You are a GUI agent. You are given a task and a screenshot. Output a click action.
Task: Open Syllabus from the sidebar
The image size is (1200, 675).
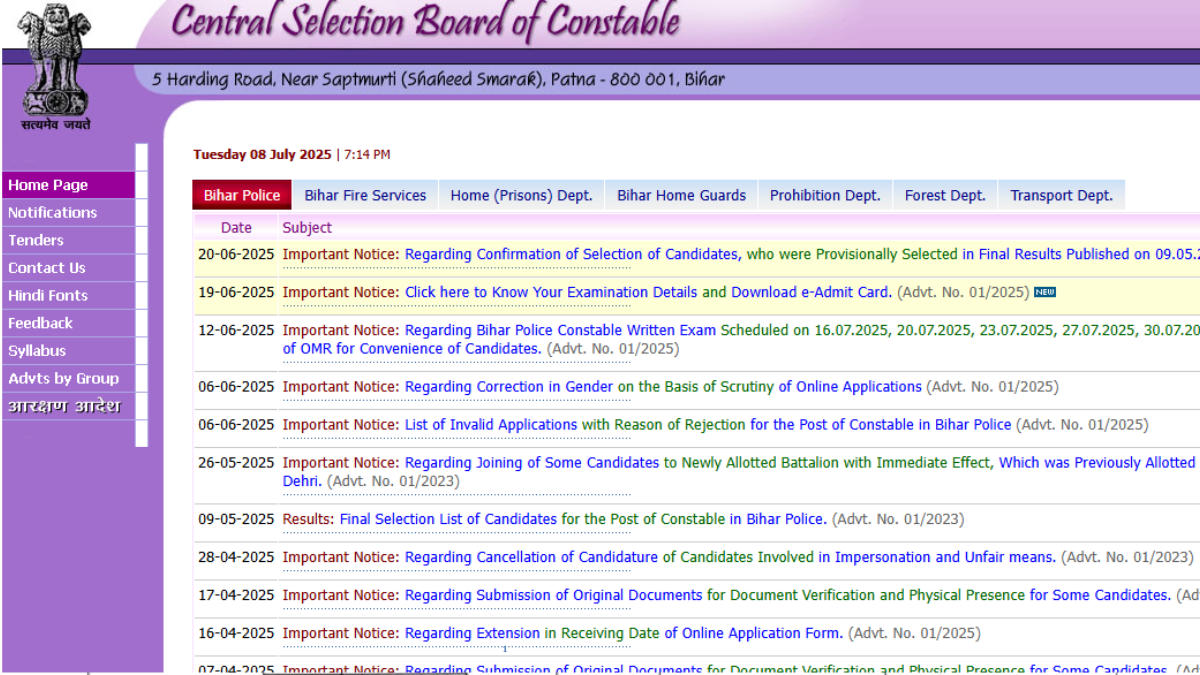point(67,351)
